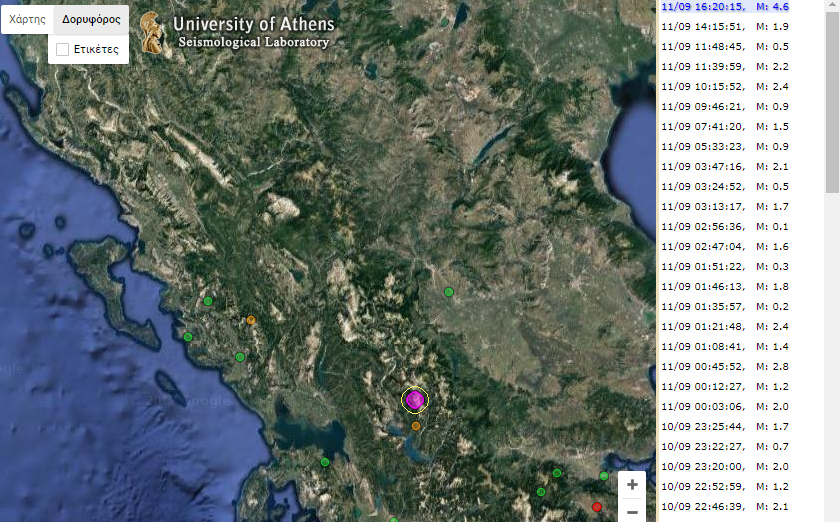
Task: Click the University of Athens Seismological Laboratory logo
Action: coord(236,33)
